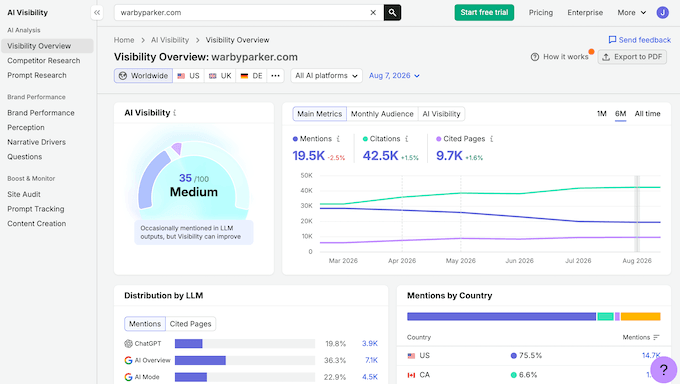Click the AI Visibility info icon

tap(175, 113)
